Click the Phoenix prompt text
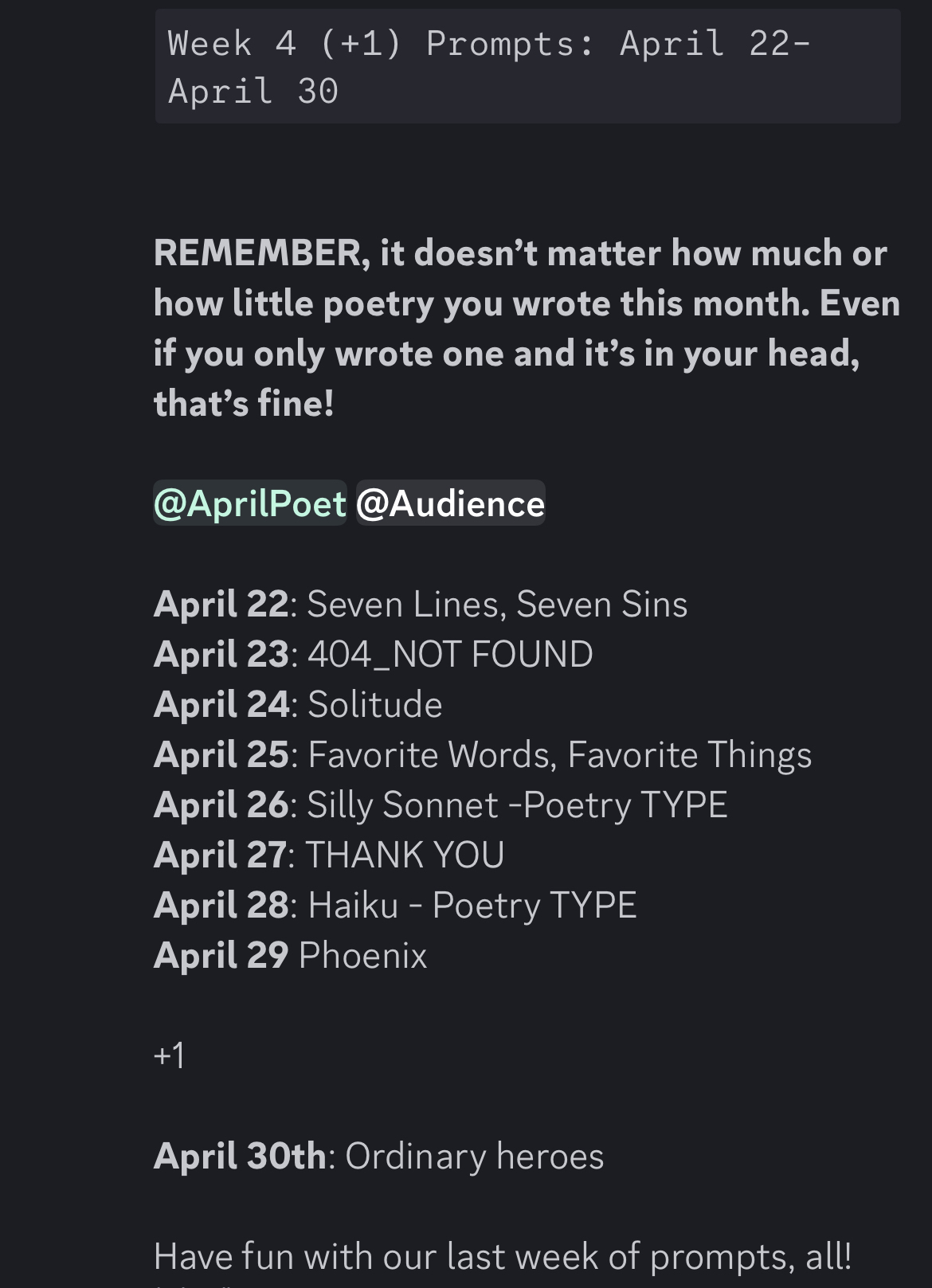The image size is (932, 1288). click(x=362, y=955)
